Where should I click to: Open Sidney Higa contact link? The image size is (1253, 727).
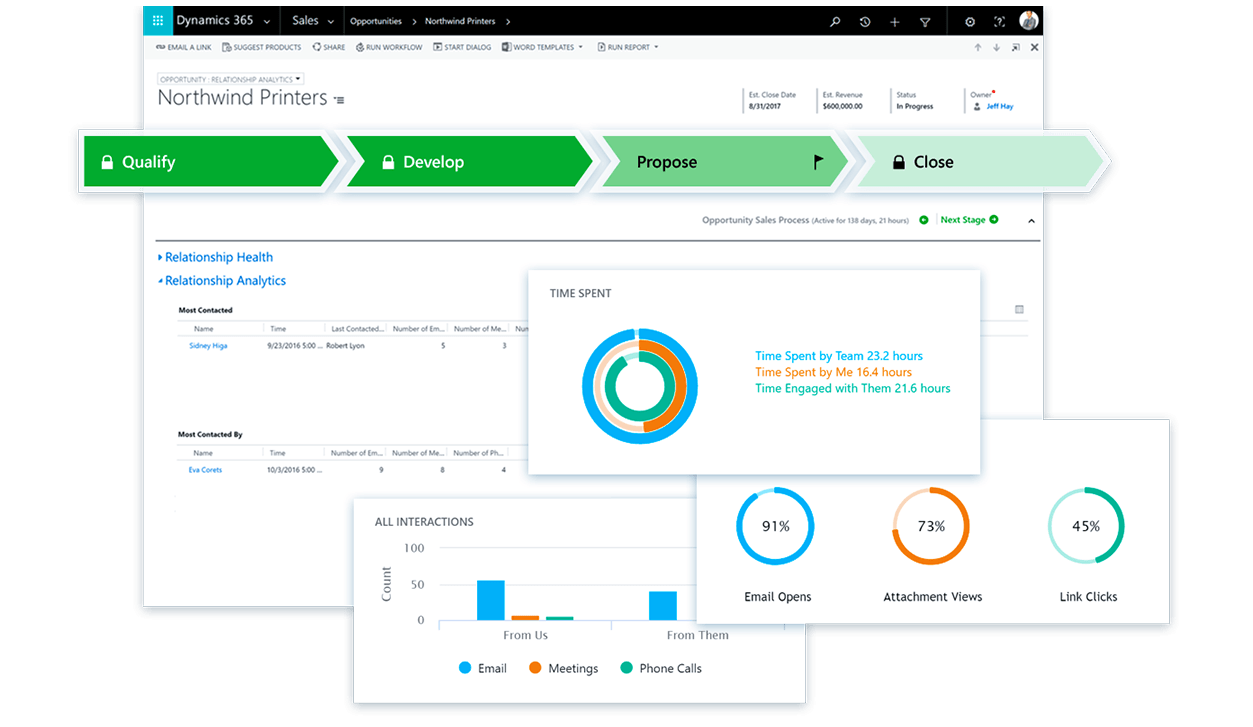pyautogui.click(x=208, y=346)
